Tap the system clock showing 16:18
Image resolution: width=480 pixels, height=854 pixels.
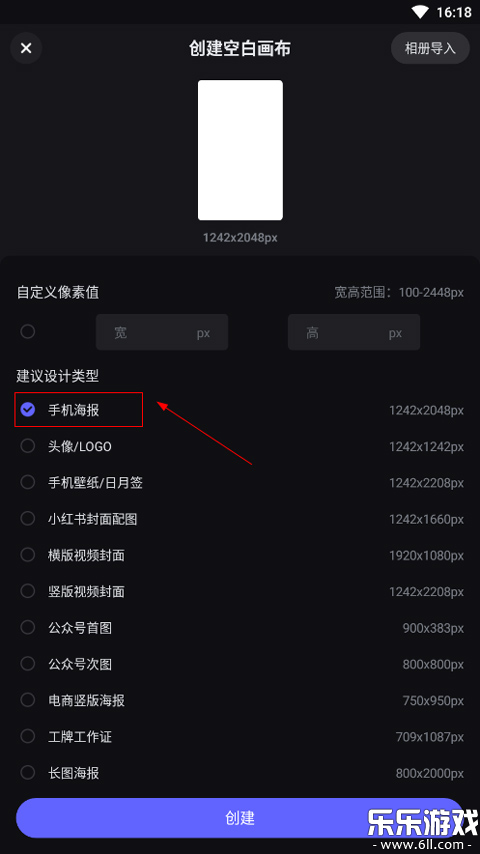(x=454, y=13)
